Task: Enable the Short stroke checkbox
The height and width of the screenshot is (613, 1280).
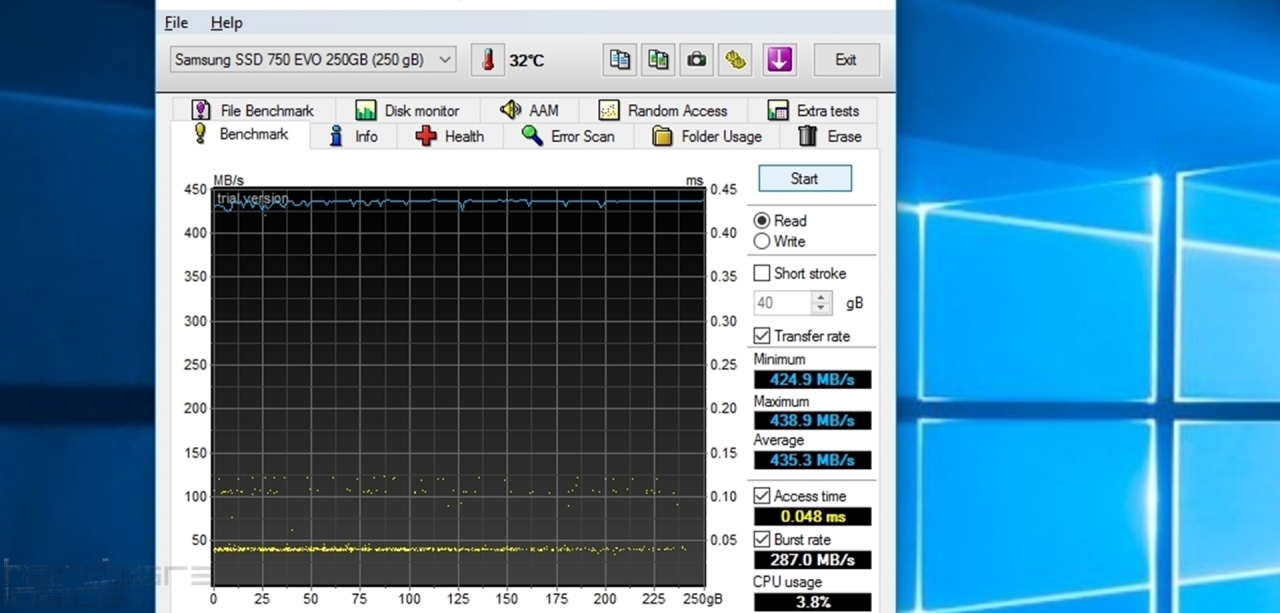Action: coord(762,273)
